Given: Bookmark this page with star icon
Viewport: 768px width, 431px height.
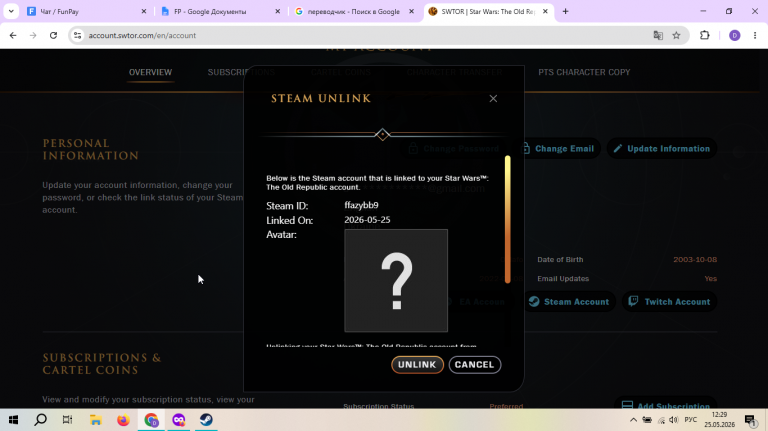Looking at the screenshot, I should point(676,35).
